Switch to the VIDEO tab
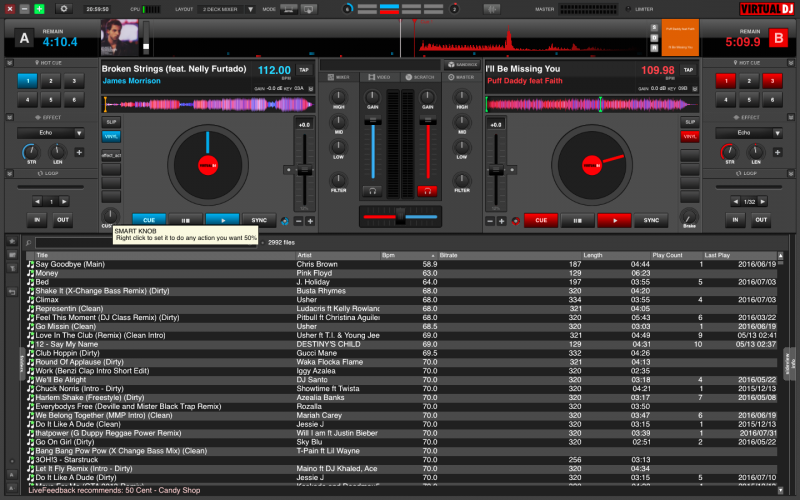800x500 pixels. click(x=380, y=77)
